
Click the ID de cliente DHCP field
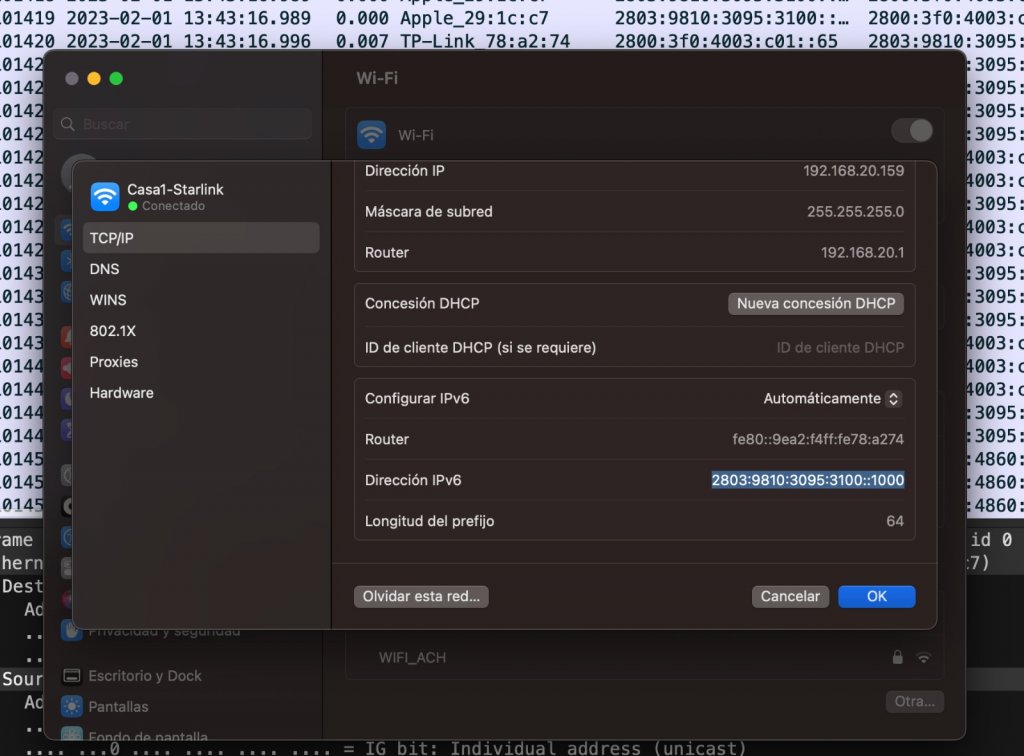click(x=839, y=348)
